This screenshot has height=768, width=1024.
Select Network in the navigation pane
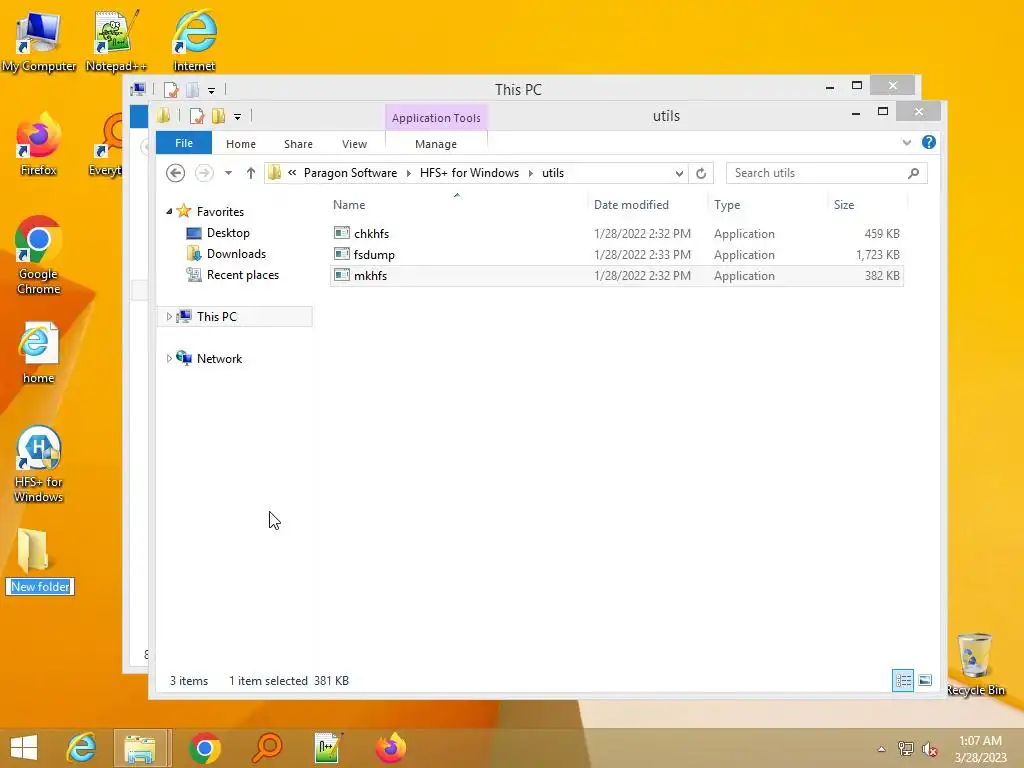219,359
